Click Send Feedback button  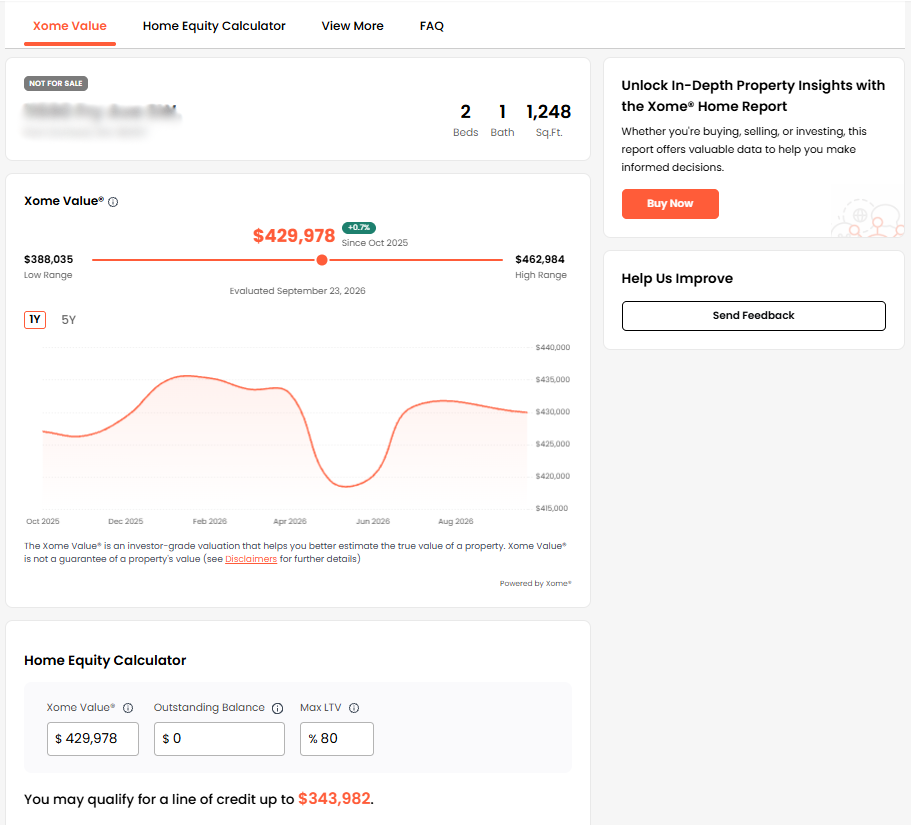(x=754, y=315)
